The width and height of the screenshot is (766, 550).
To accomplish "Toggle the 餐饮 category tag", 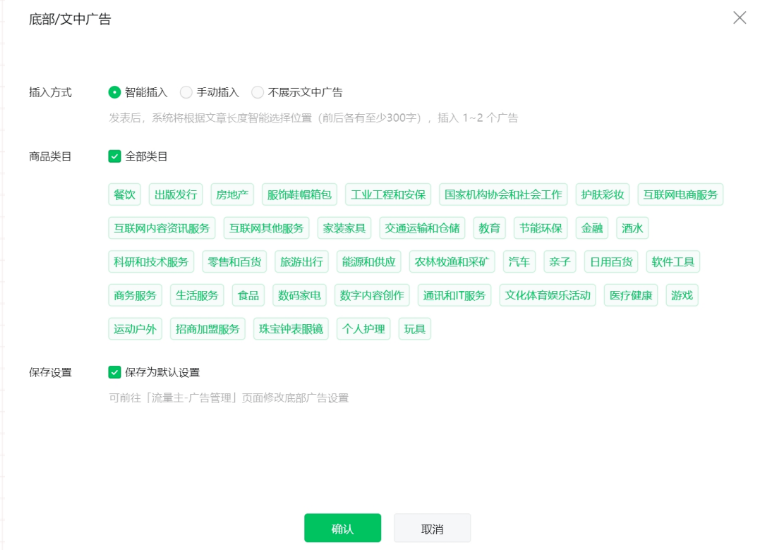I will click(x=125, y=194).
